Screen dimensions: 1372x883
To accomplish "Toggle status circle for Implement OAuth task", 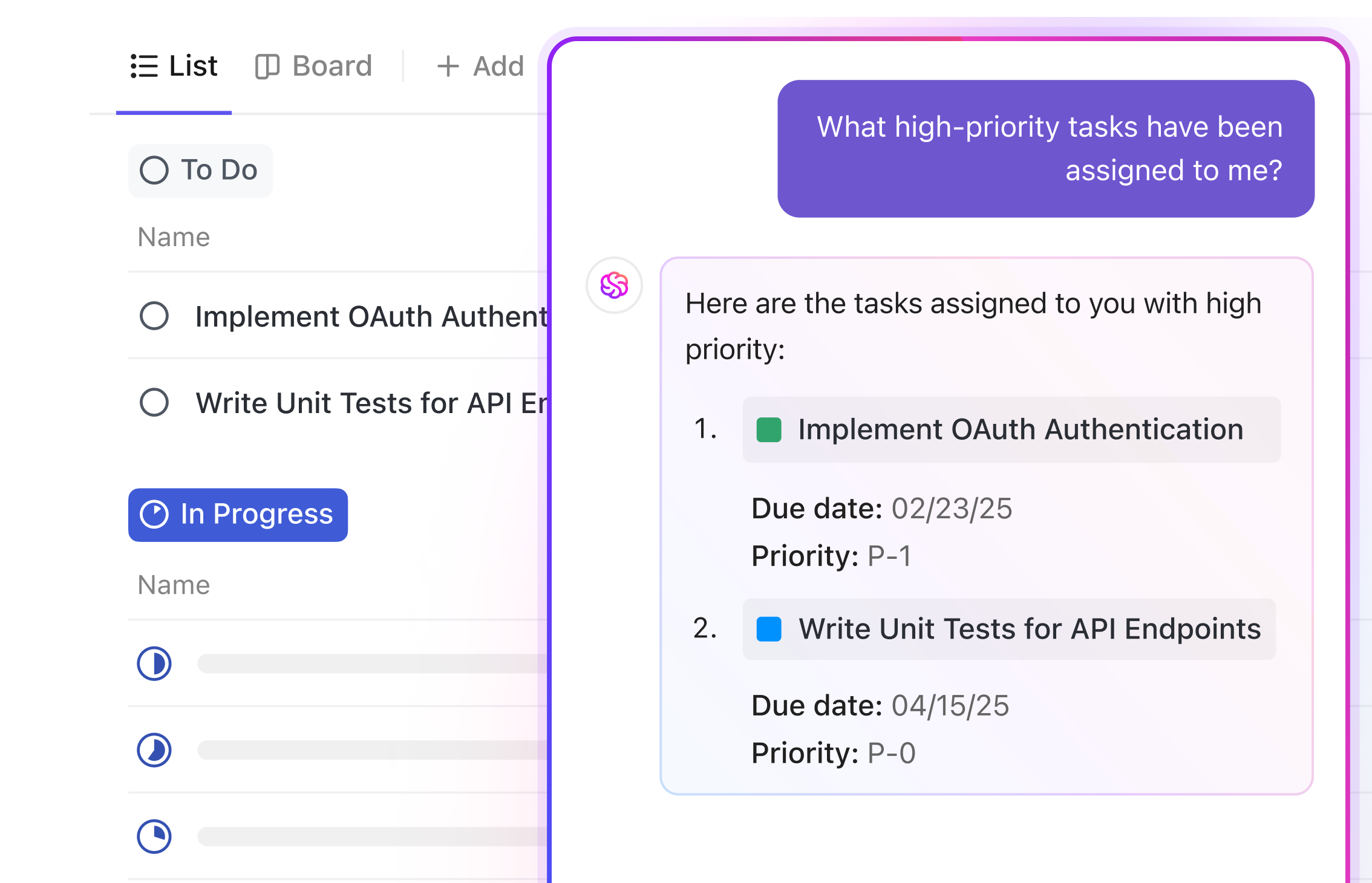I will coord(154,316).
